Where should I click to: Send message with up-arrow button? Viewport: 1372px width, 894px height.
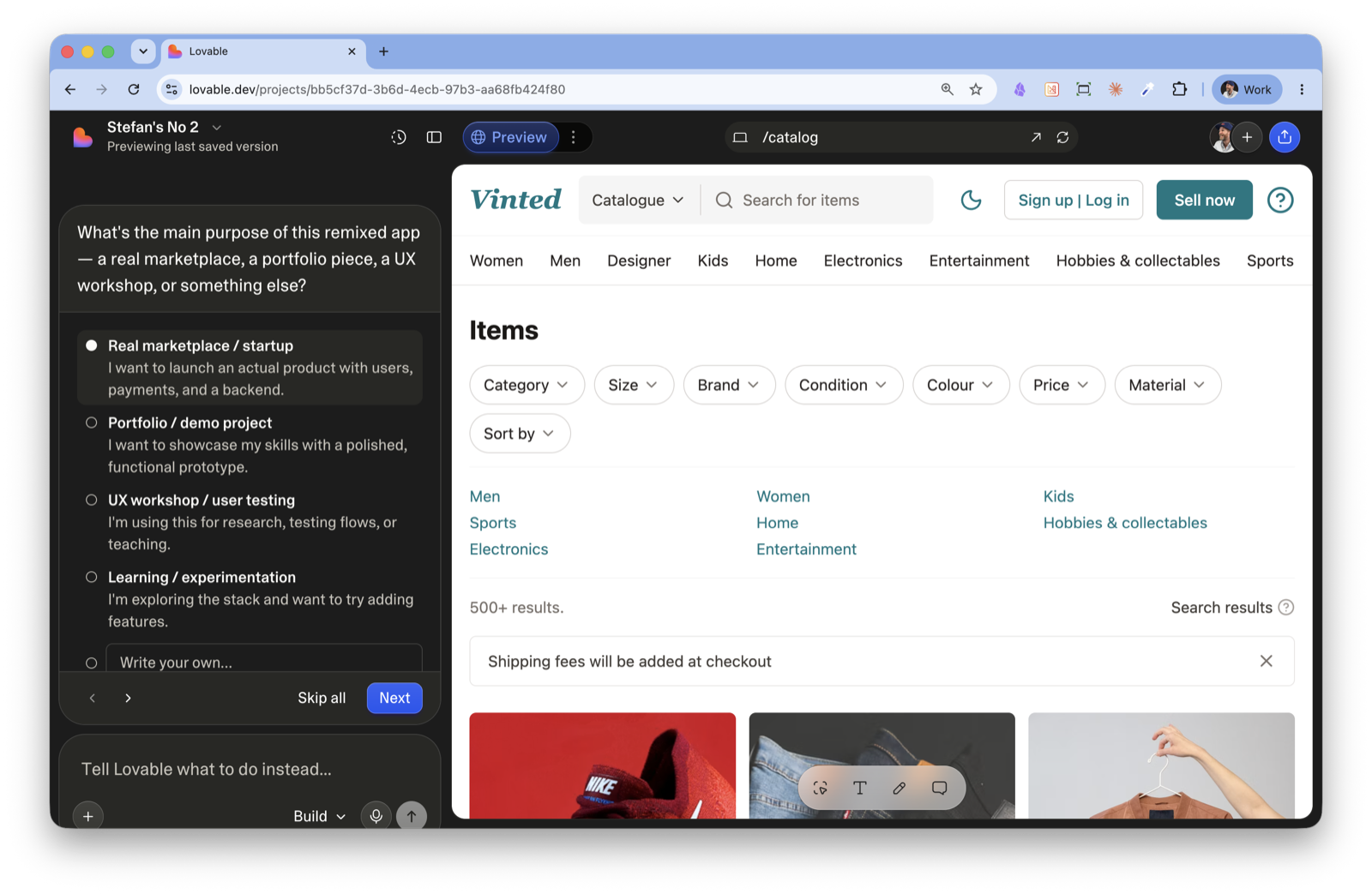point(412,816)
